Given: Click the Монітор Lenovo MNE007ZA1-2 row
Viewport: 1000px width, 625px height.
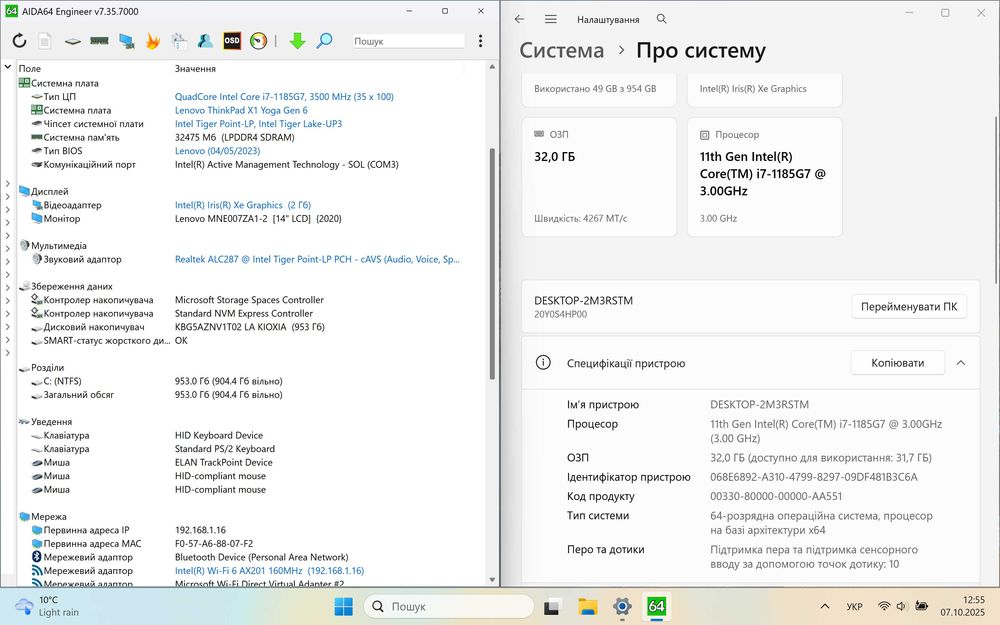Looking at the screenshot, I should [253, 219].
